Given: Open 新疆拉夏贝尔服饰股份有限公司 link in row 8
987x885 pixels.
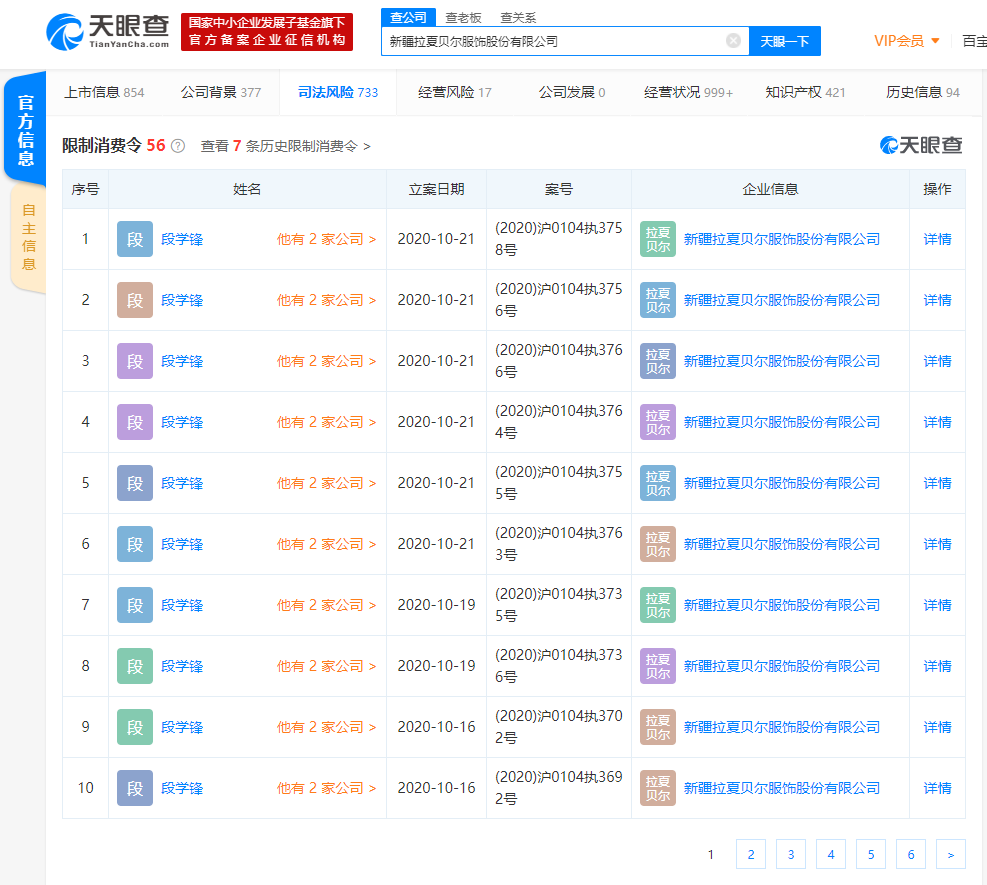Looking at the screenshot, I should [x=782, y=667].
